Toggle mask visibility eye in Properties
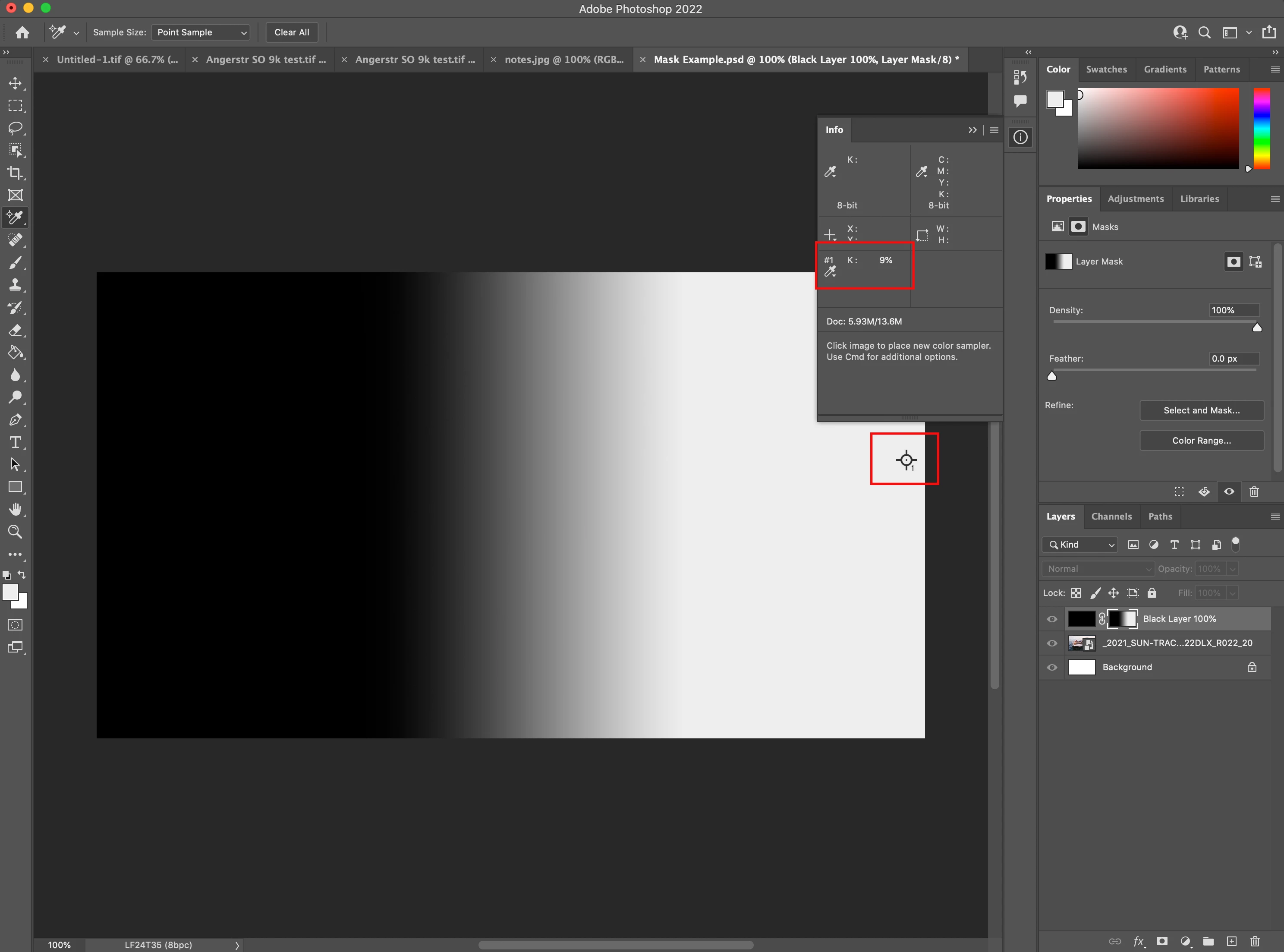This screenshot has height=952, width=1284. tap(1229, 492)
